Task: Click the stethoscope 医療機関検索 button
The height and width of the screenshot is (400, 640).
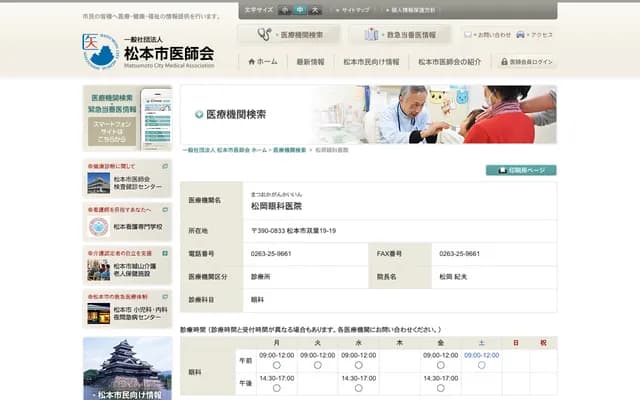Action: pos(290,34)
